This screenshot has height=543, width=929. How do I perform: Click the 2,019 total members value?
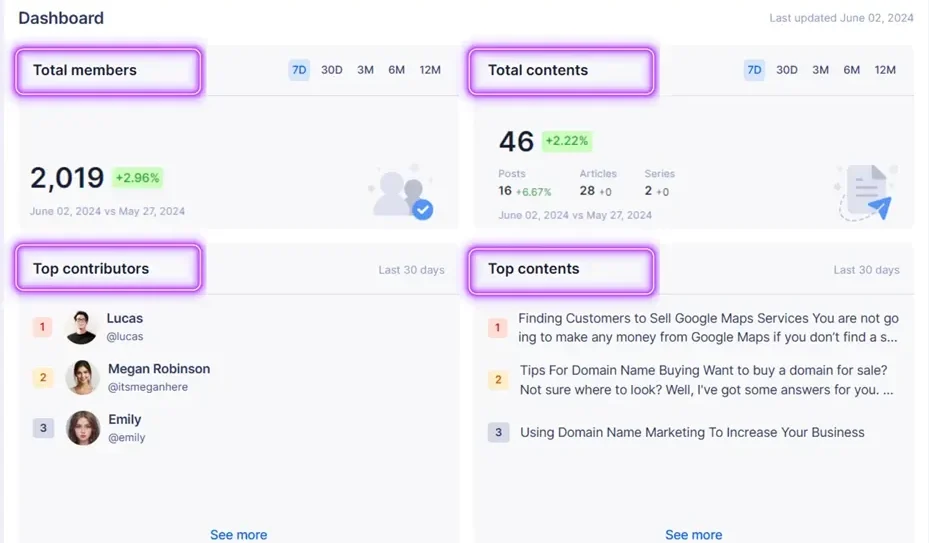[x=67, y=178]
